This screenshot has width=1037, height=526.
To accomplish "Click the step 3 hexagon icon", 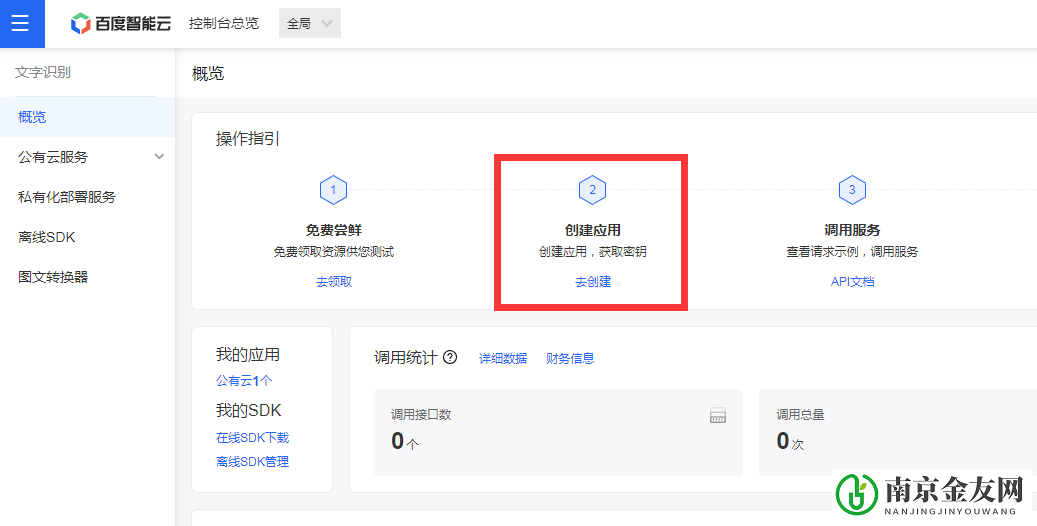I will point(852,190).
